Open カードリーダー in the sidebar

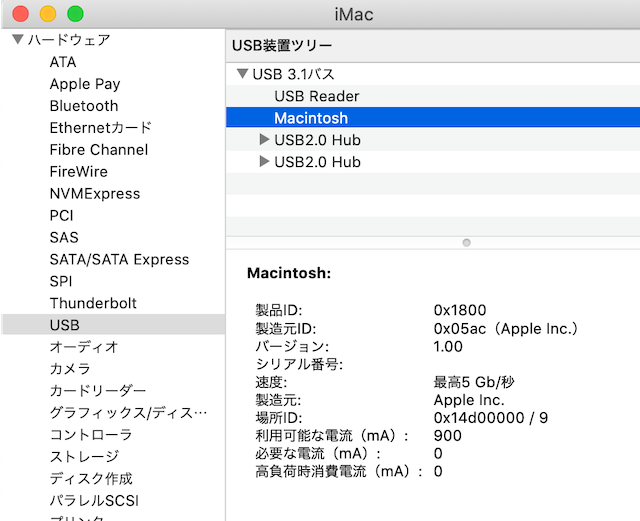point(98,391)
